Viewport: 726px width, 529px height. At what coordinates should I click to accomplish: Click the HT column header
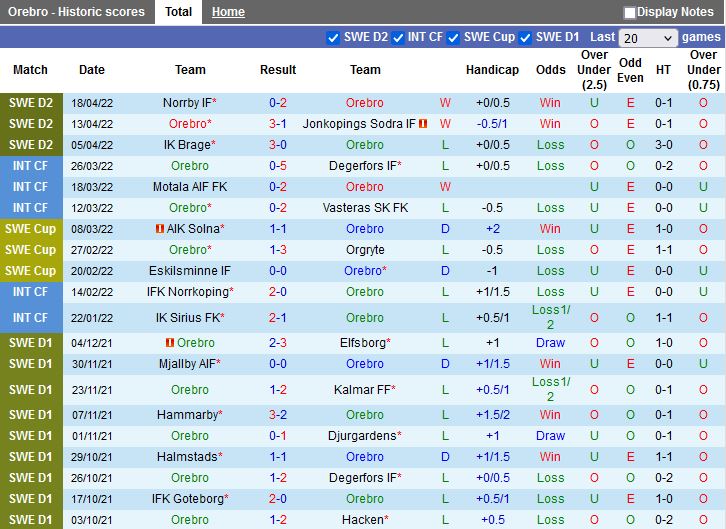pos(663,70)
